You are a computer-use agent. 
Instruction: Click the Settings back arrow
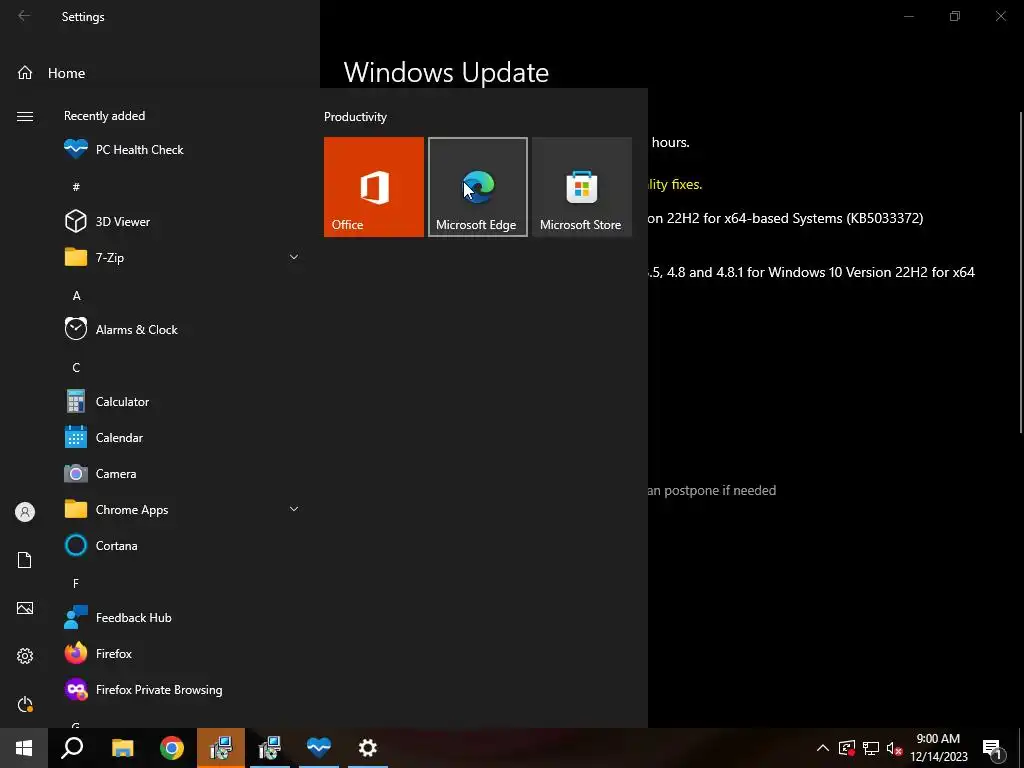point(24,16)
